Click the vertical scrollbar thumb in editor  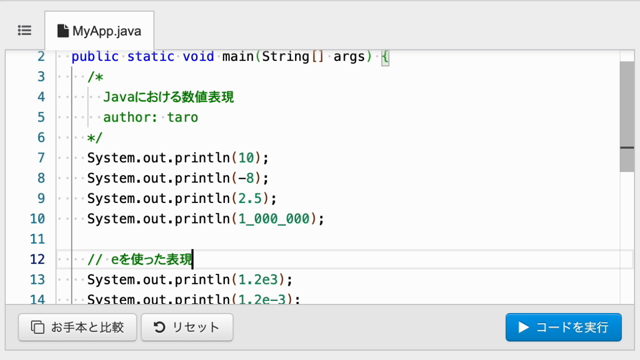click(x=627, y=117)
